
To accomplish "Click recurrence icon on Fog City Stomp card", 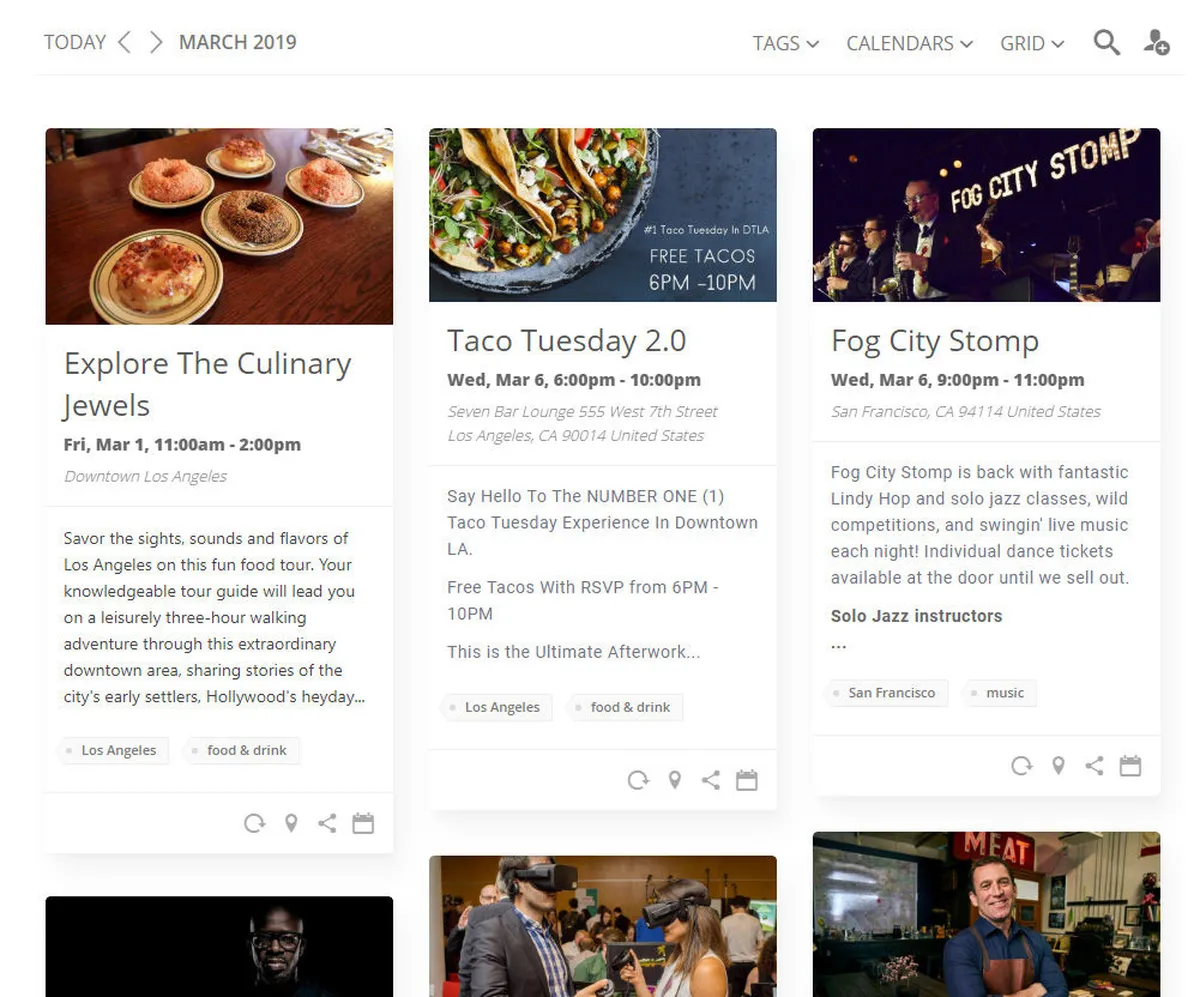I will (1021, 766).
